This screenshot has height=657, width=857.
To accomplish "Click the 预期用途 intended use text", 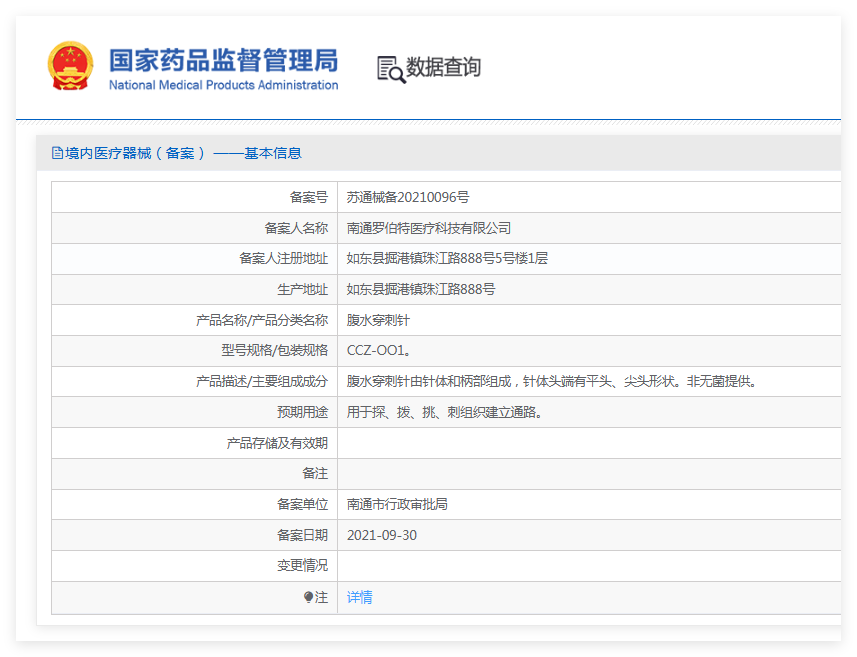I will pyautogui.click(x=446, y=412).
